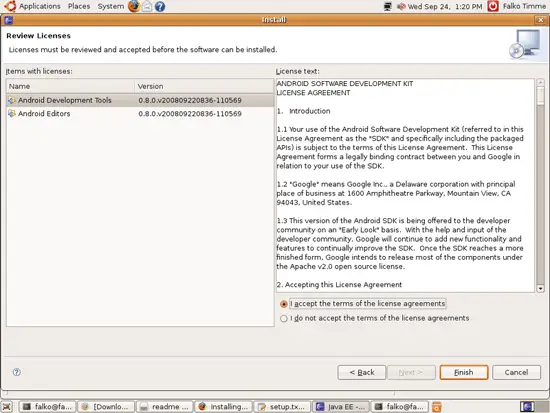Select I do not accept the terms radio
The height and width of the screenshot is (413, 550).
click(284, 319)
